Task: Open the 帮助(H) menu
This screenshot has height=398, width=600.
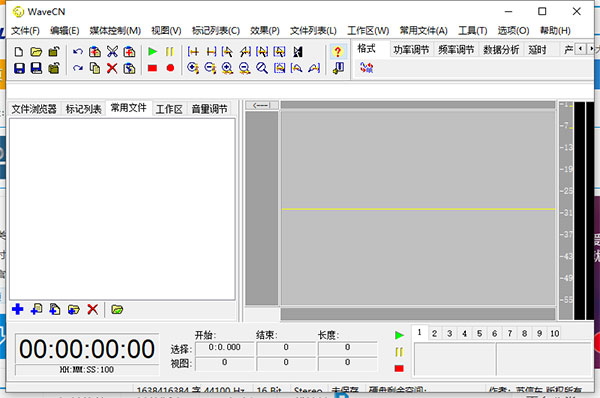Action: [555, 31]
